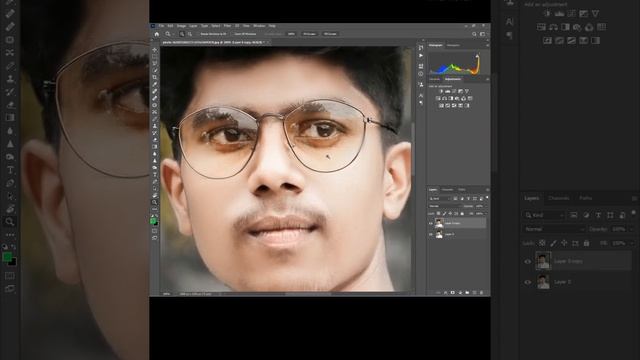Add a layer mask from Layers footer
The width and height of the screenshot is (640, 360).
[x=453, y=293]
